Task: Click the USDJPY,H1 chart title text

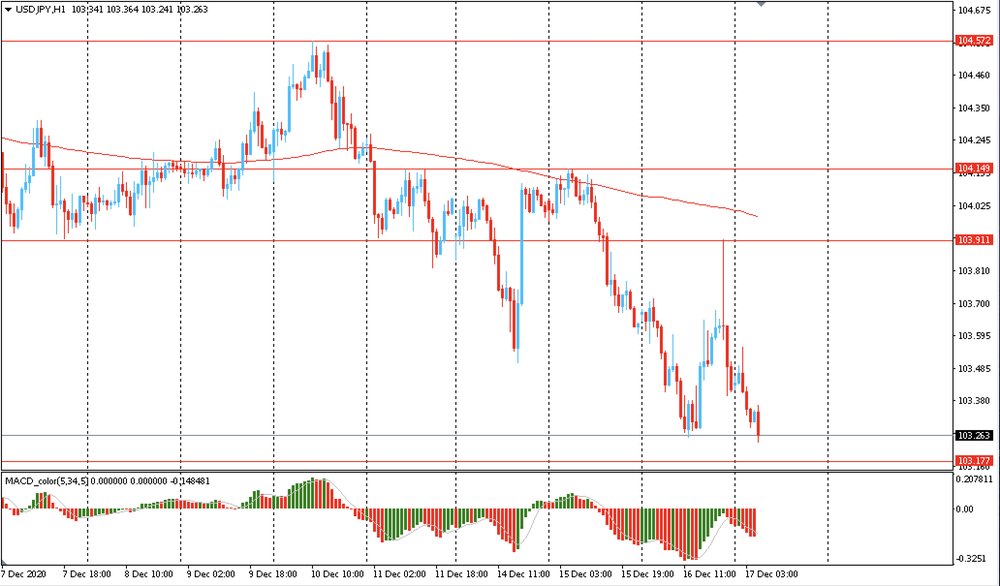Action: coord(40,10)
